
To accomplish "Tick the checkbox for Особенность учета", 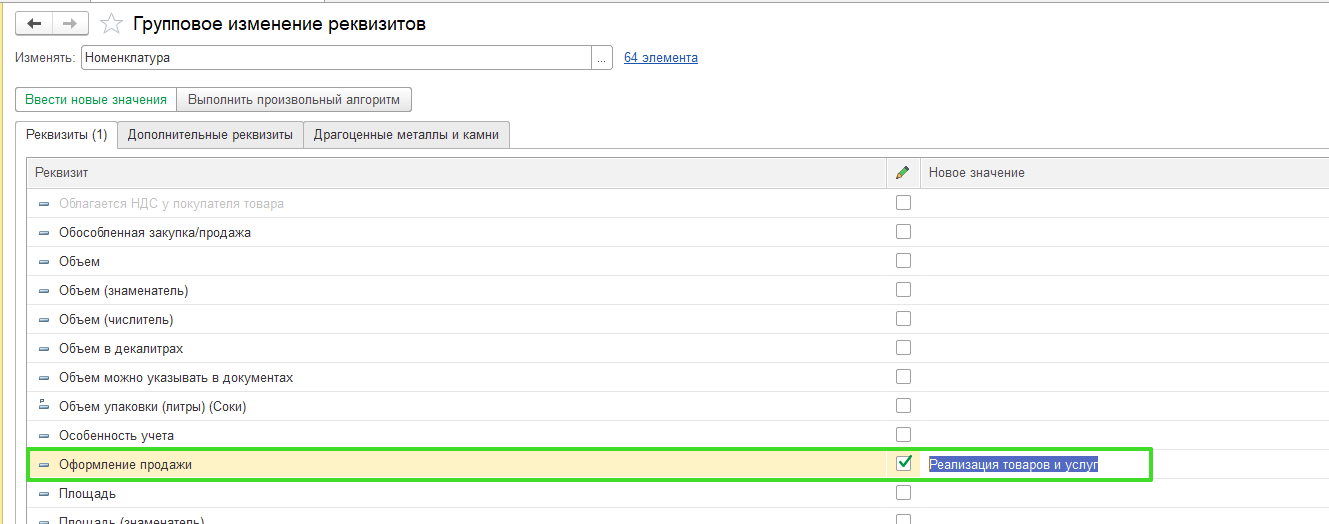I will [x=903, y=435].
